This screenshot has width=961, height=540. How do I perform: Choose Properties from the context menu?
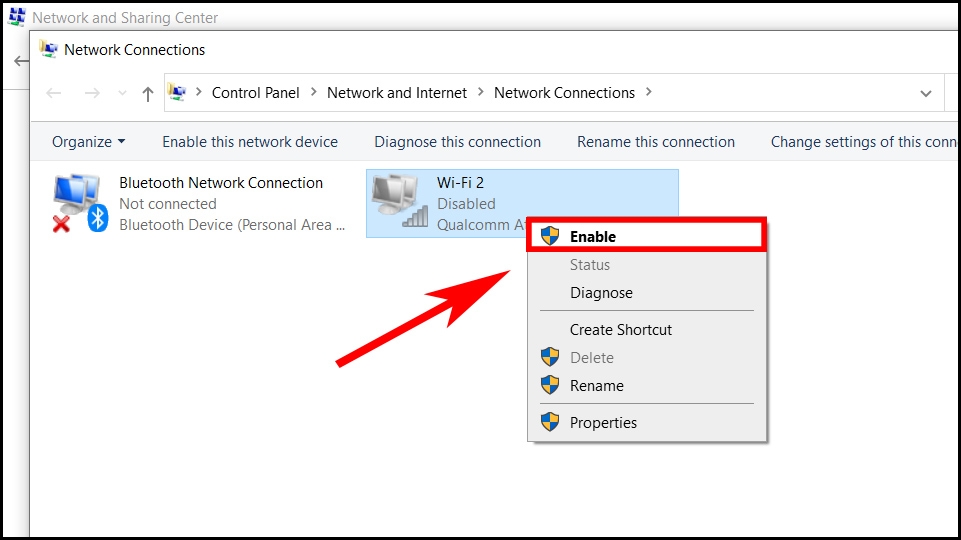pos(603,422)
